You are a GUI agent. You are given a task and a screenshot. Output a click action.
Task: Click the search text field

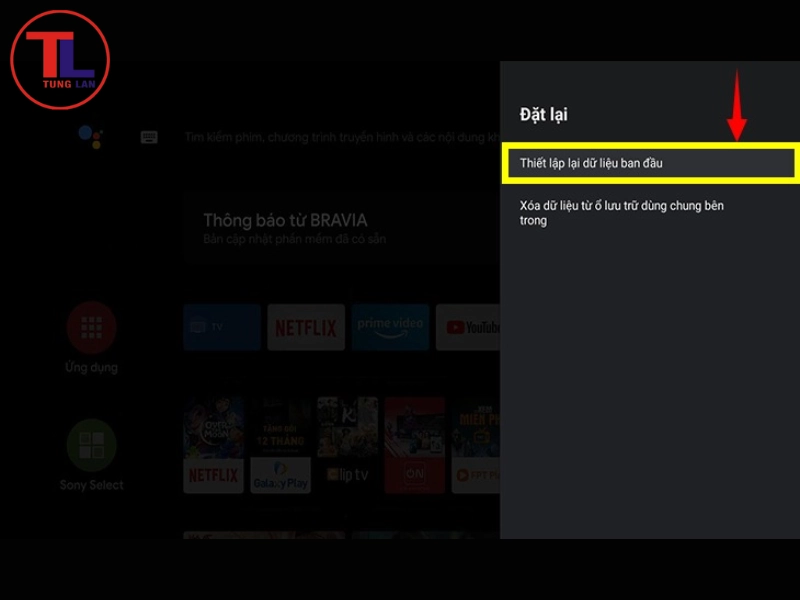[x=340, y=138]
